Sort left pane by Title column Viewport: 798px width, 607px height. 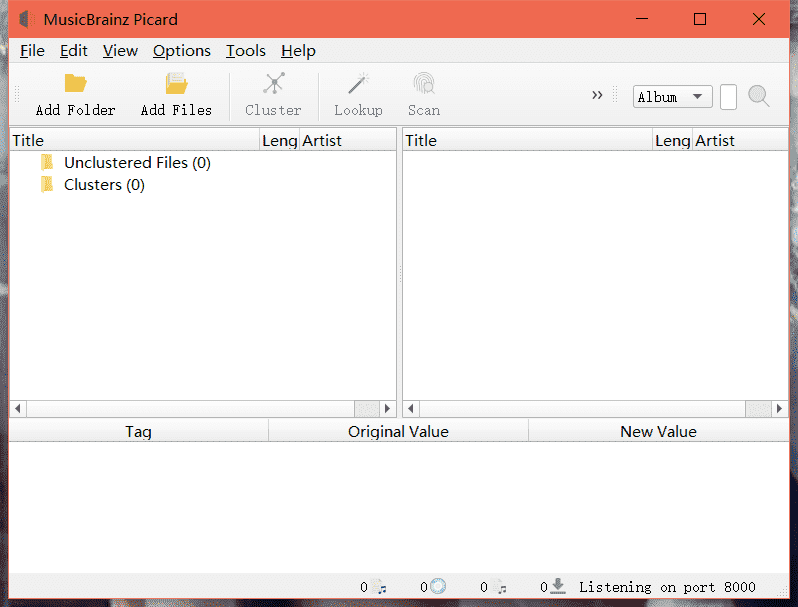coord(135,140)
